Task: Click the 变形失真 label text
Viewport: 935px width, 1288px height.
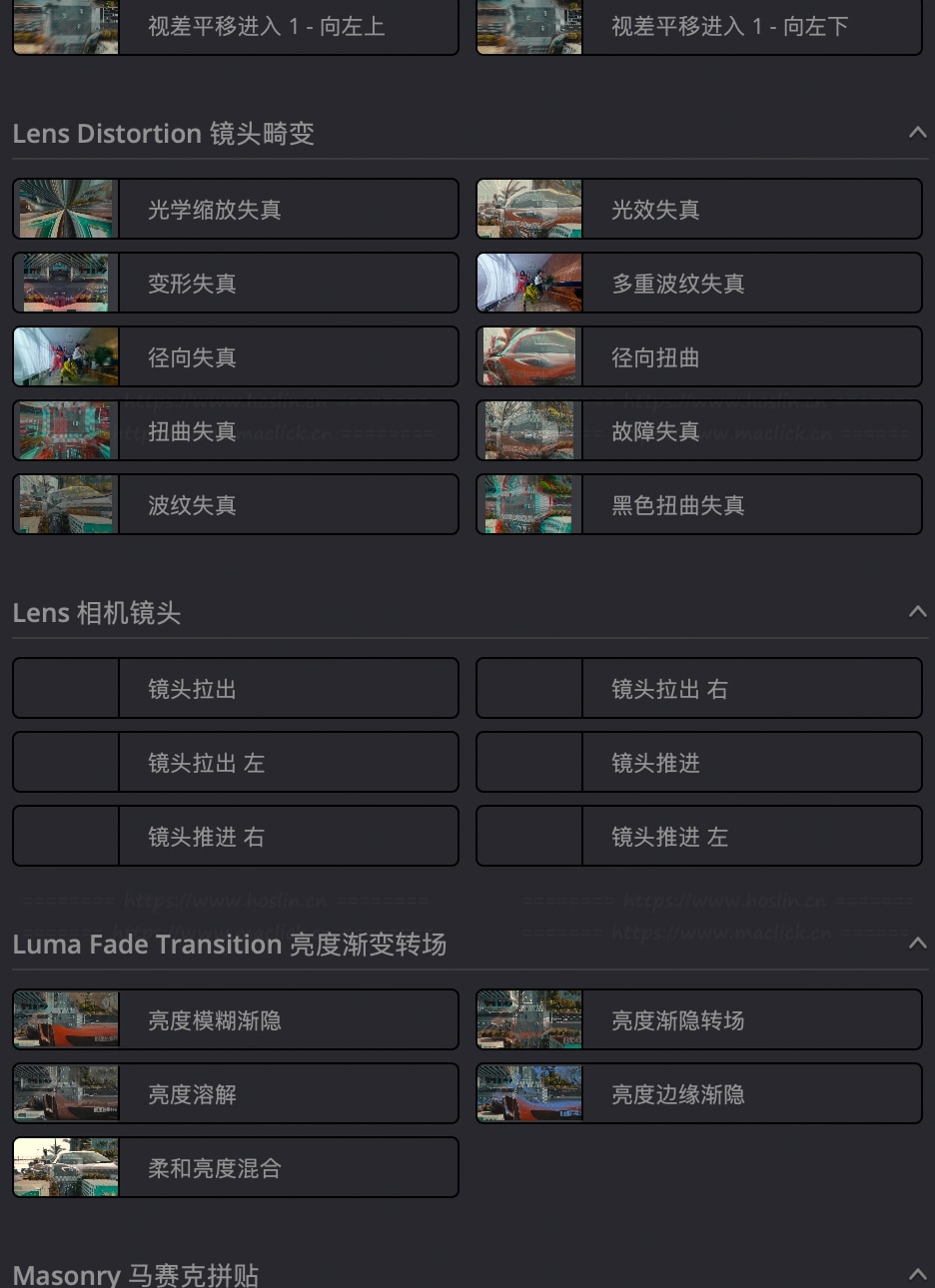Action: point(192,284)
